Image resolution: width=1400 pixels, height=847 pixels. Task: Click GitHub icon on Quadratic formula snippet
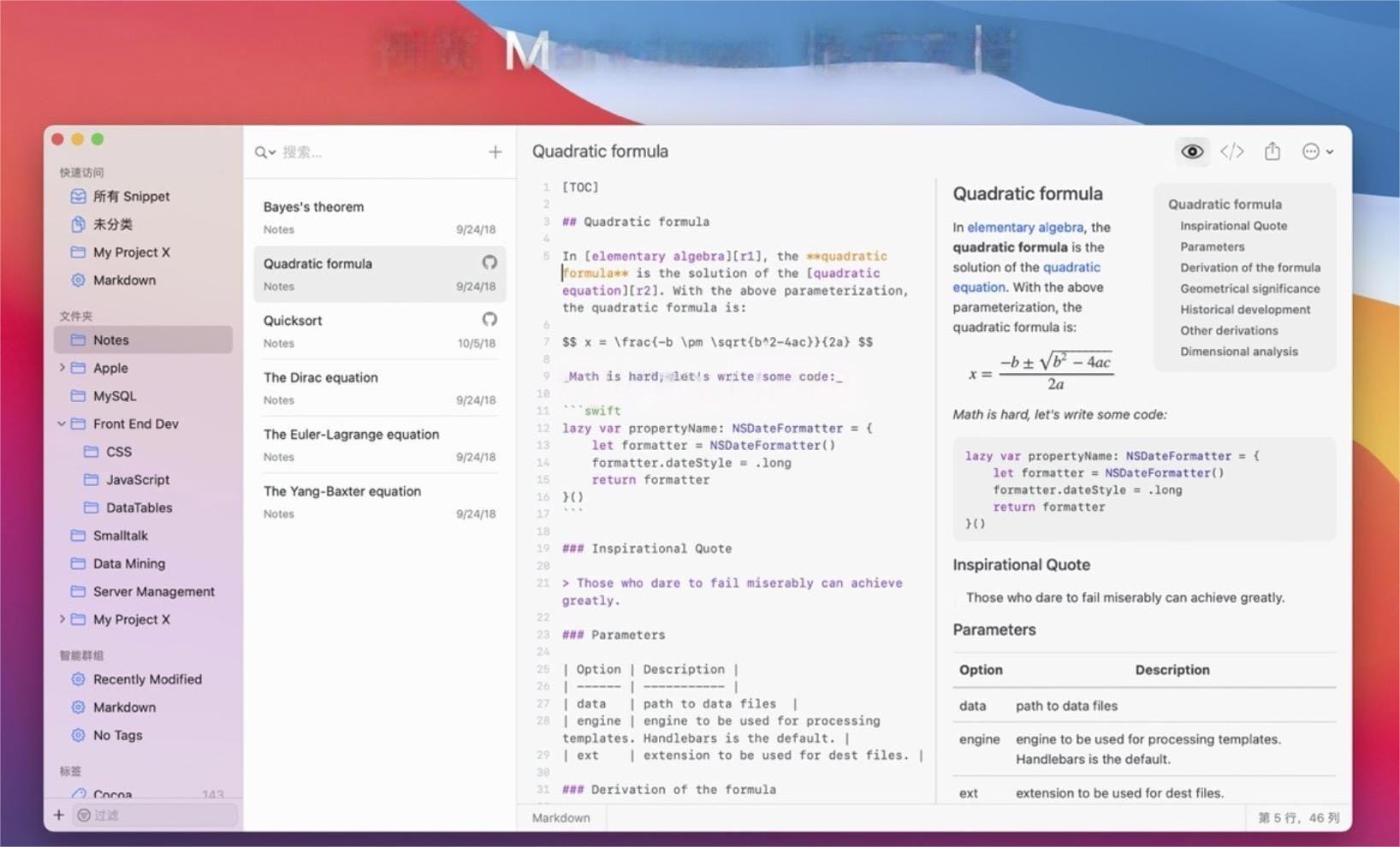click(x=489, y=263)
